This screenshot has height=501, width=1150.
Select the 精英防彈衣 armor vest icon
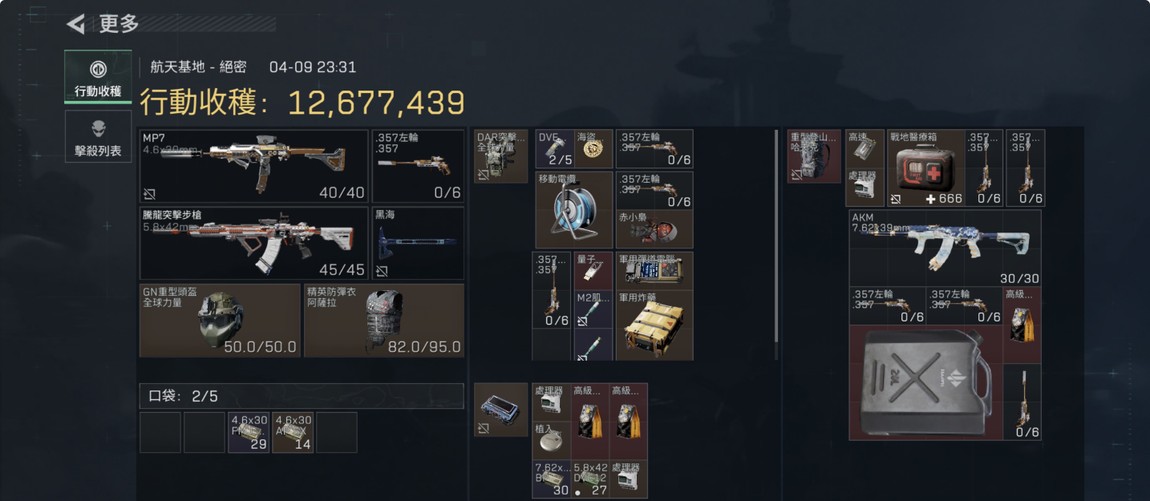pyautogui.click(x=384, y=320)
